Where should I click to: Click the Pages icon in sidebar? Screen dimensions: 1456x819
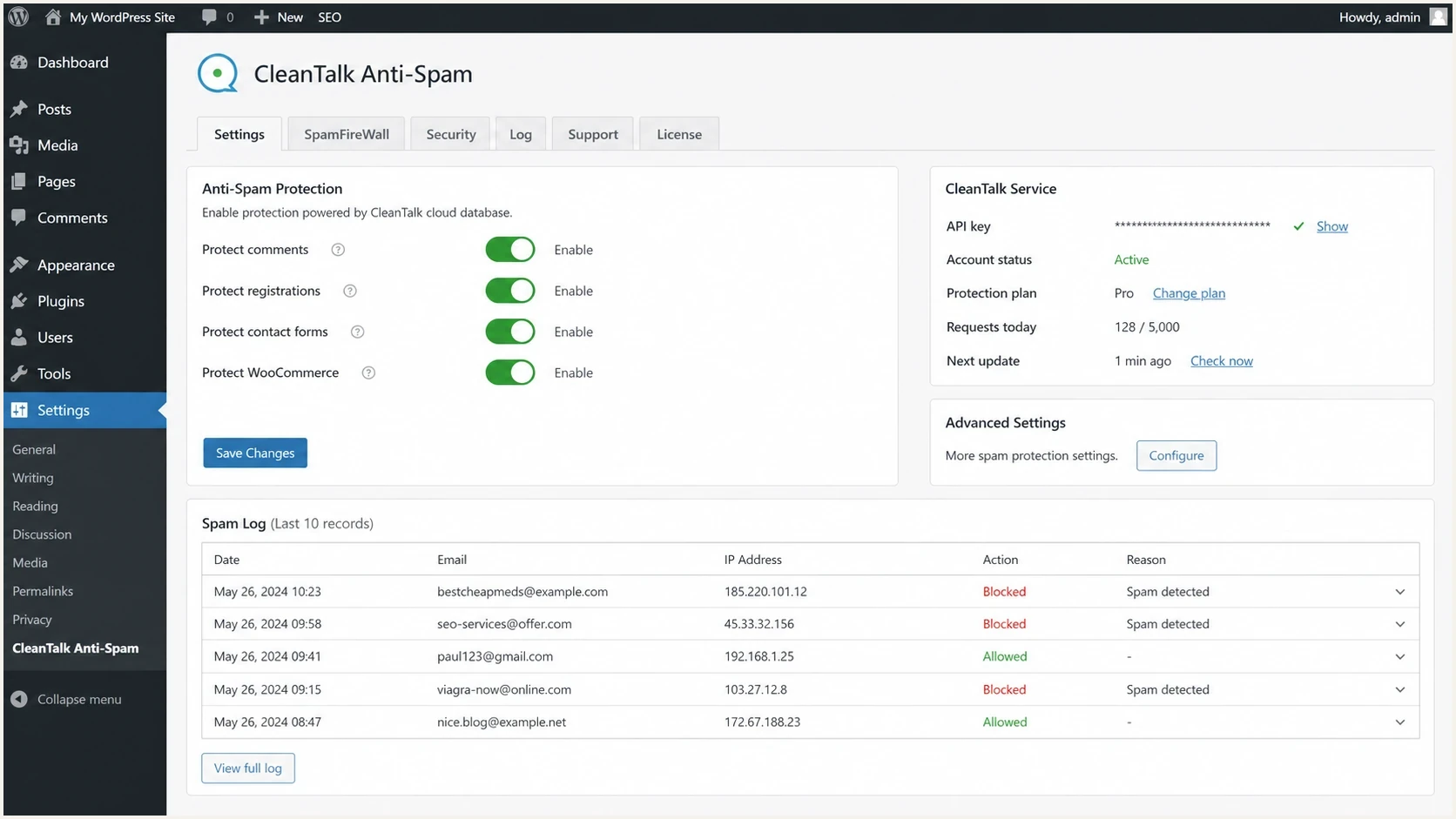(19, 181)
